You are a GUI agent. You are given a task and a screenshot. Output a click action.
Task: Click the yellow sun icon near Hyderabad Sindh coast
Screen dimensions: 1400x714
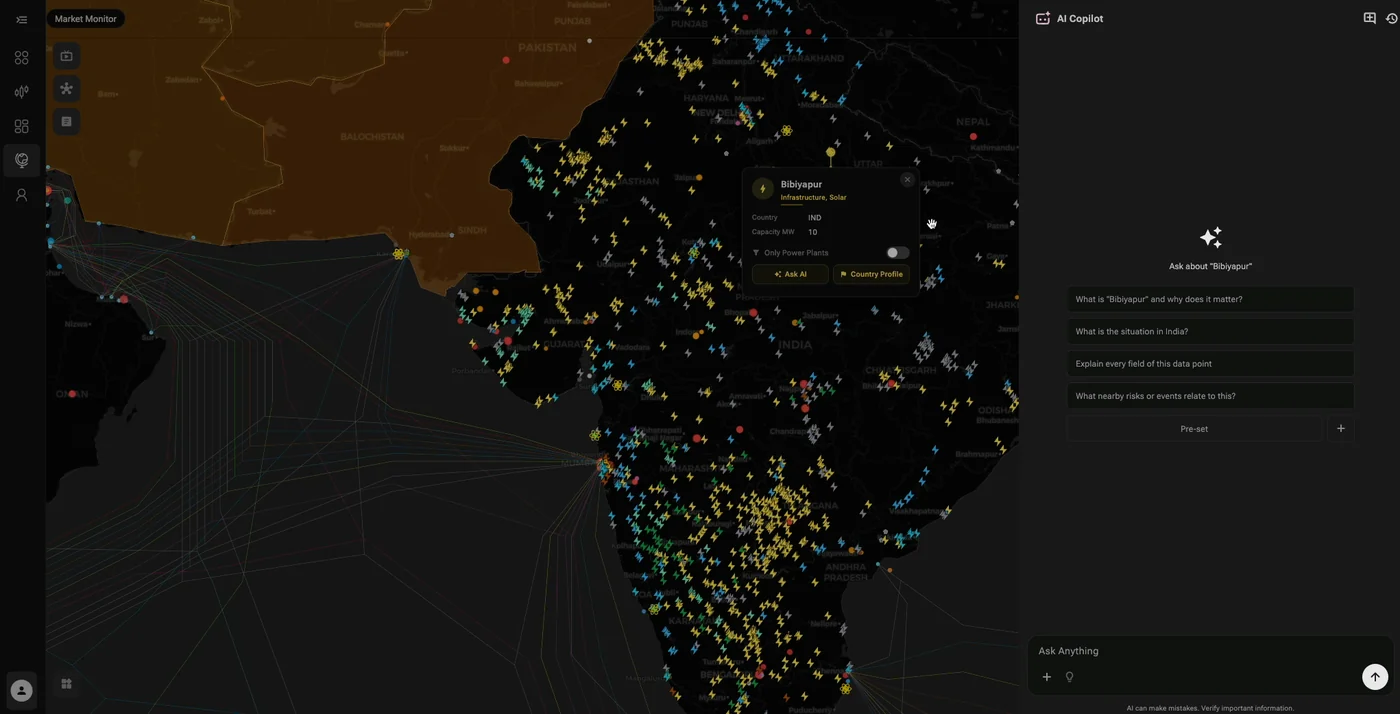pos(400,254)
